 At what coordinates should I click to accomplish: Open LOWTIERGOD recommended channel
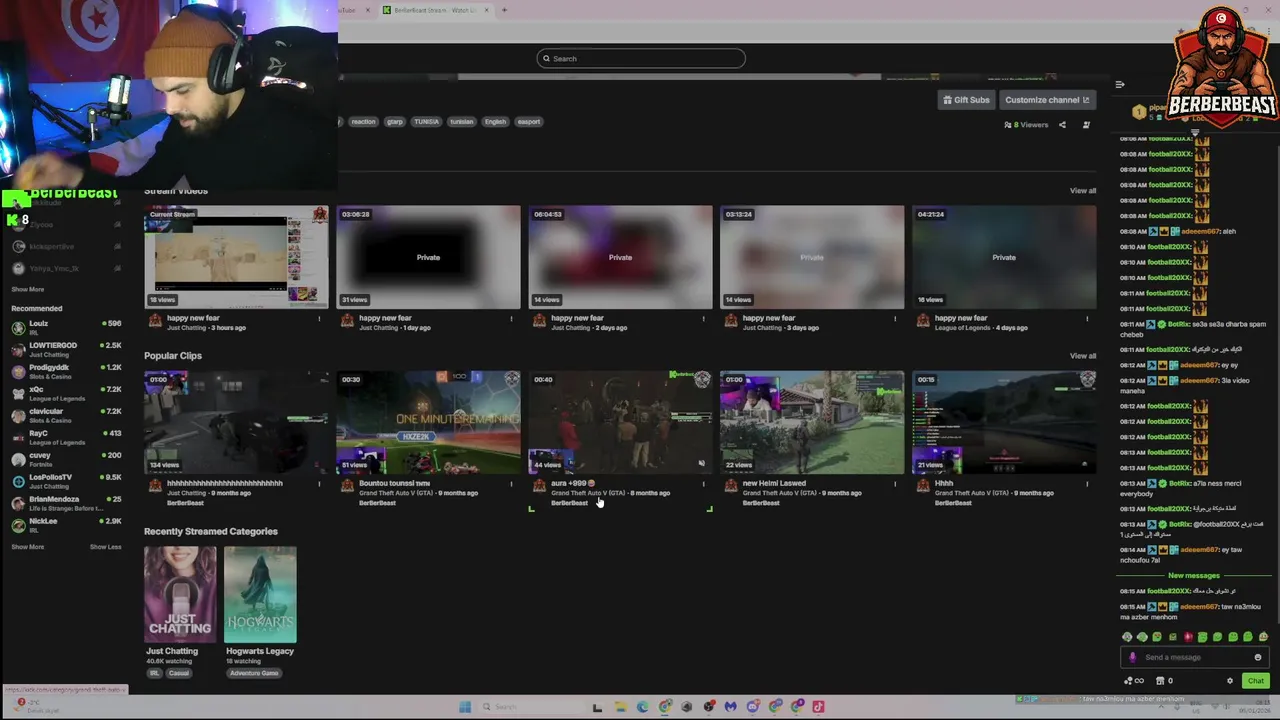66,349
